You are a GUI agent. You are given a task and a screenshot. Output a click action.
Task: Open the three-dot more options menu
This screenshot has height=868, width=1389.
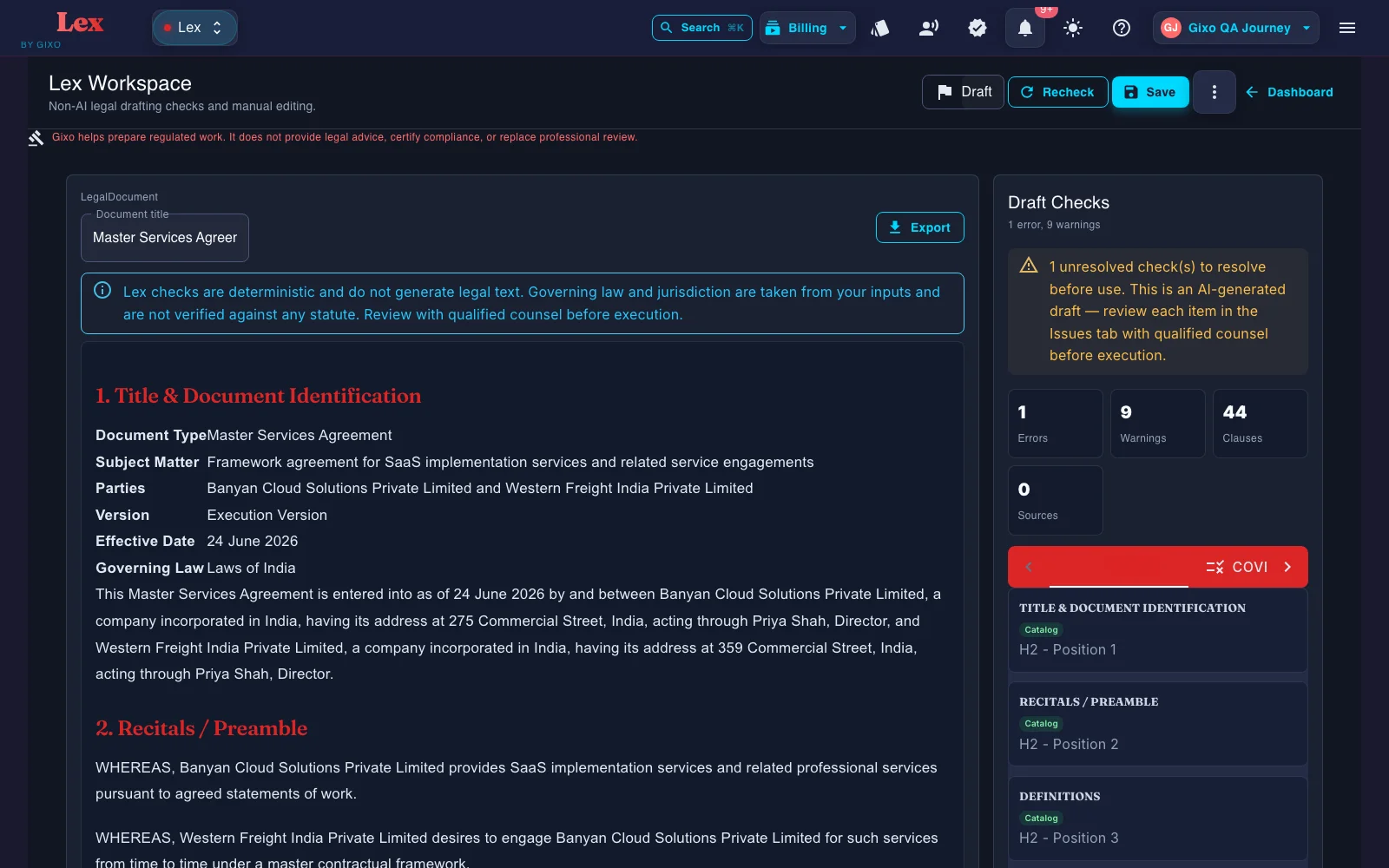[1215, 92]
